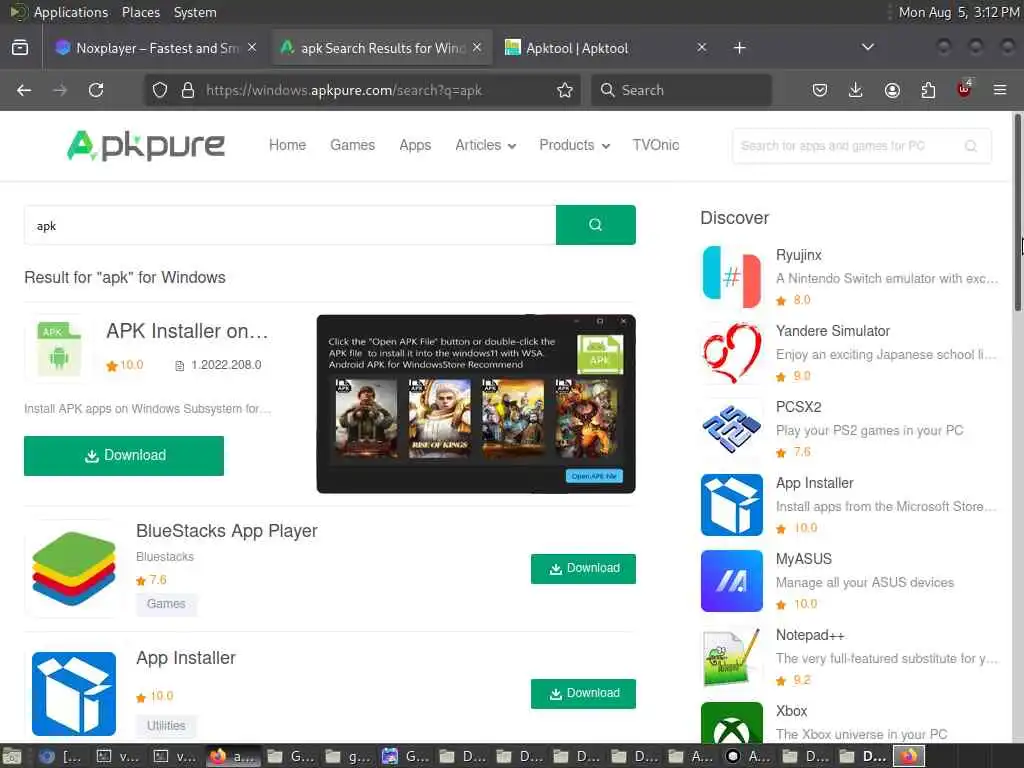Open the extensions puzzle icon
This screenshot has height=768, width=1024.
coord(928,90)
